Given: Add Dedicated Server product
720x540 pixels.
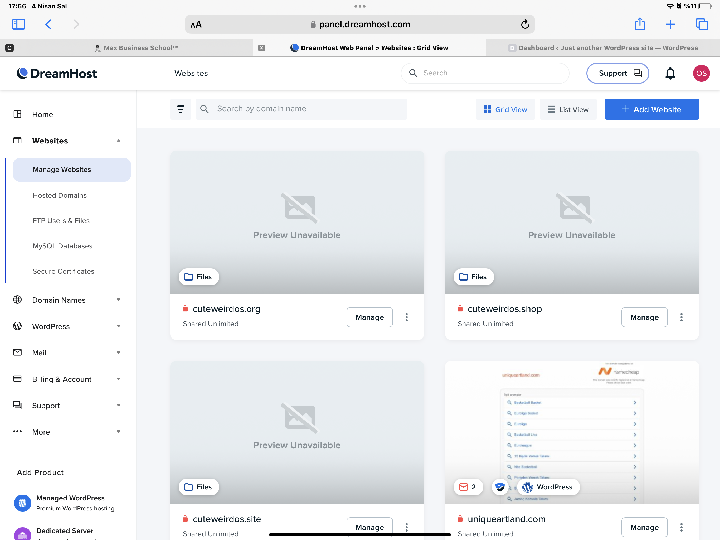Looking at the screenshot, I should click(x=55, y=533).
